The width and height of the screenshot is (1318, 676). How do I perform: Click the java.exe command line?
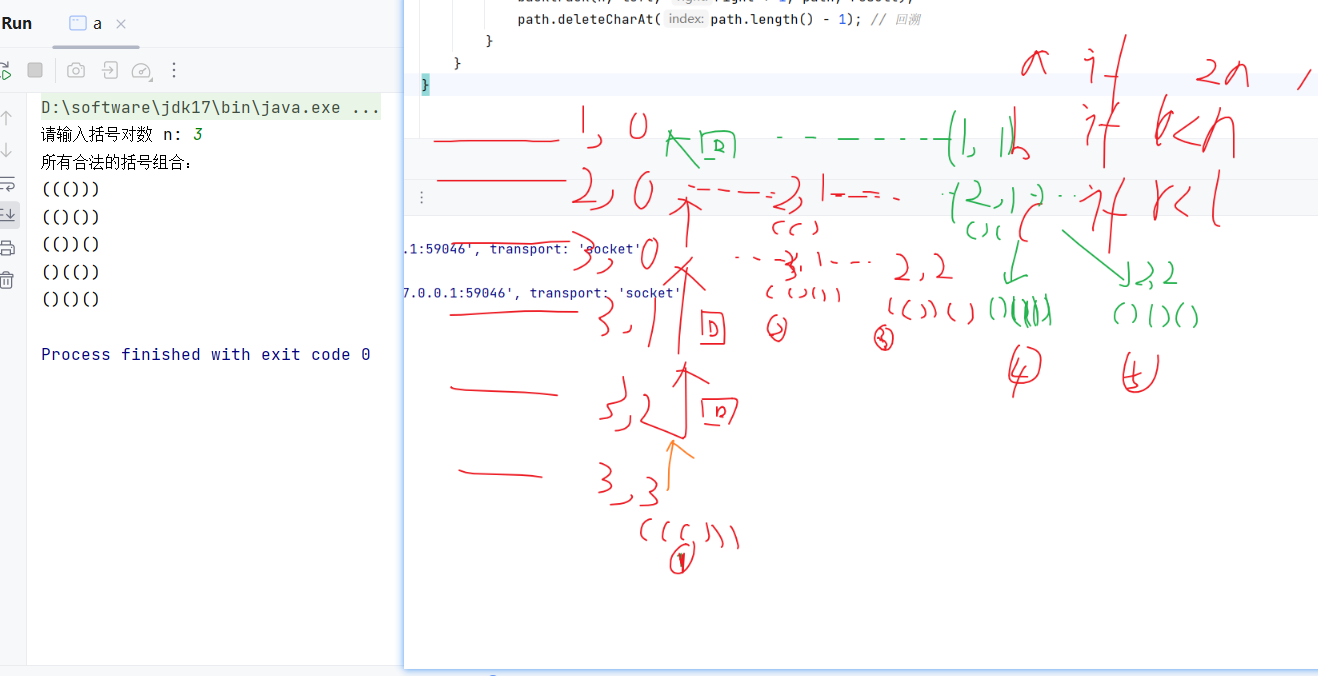[x=210, y=107]
